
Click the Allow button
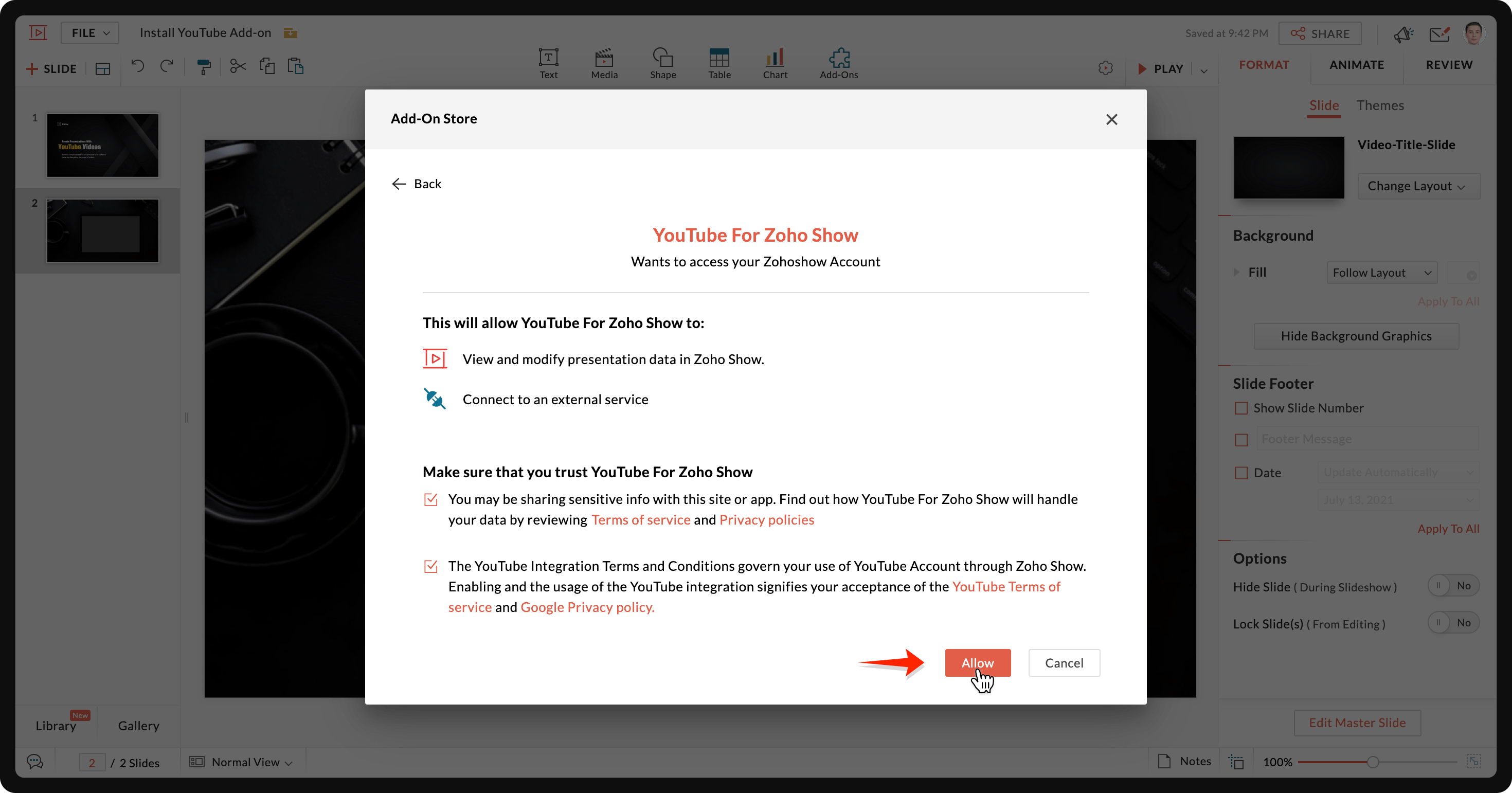[x=977, y=663]
